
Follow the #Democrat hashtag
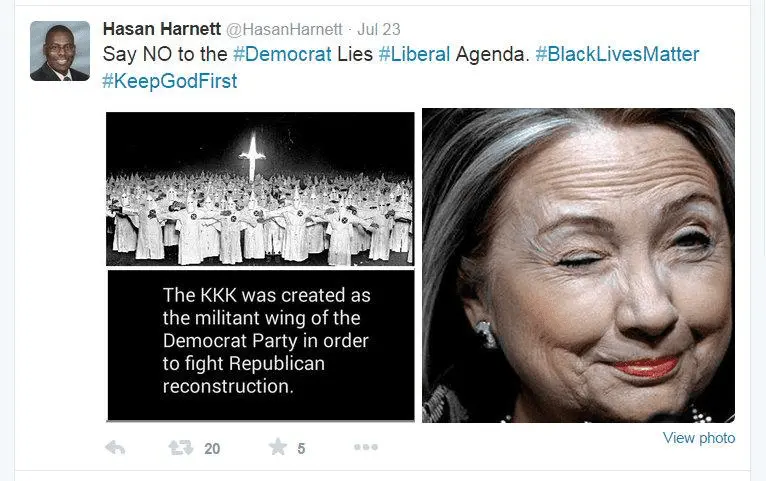click(x=282, y=54)
